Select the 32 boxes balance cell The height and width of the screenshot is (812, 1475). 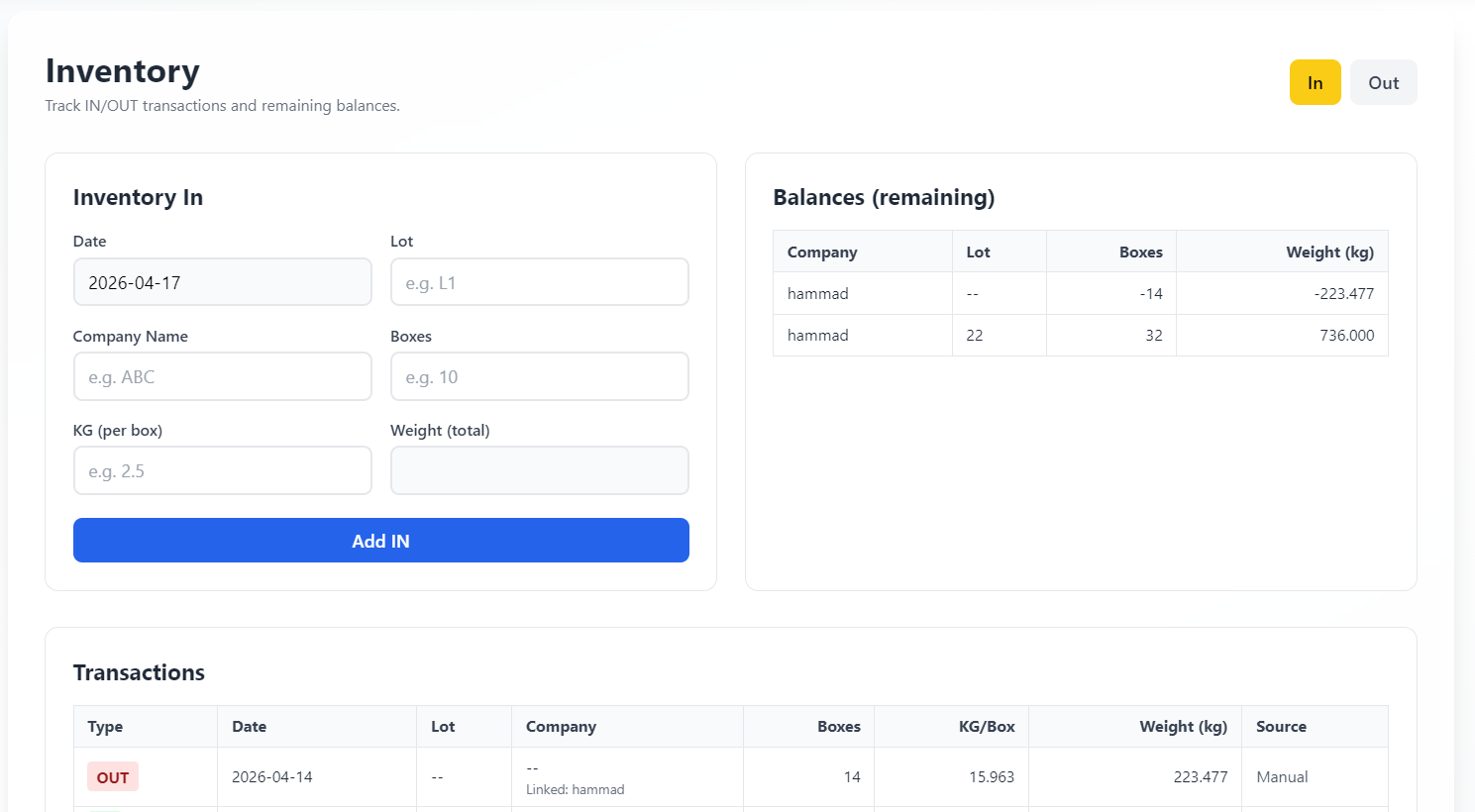[1111, 335]
